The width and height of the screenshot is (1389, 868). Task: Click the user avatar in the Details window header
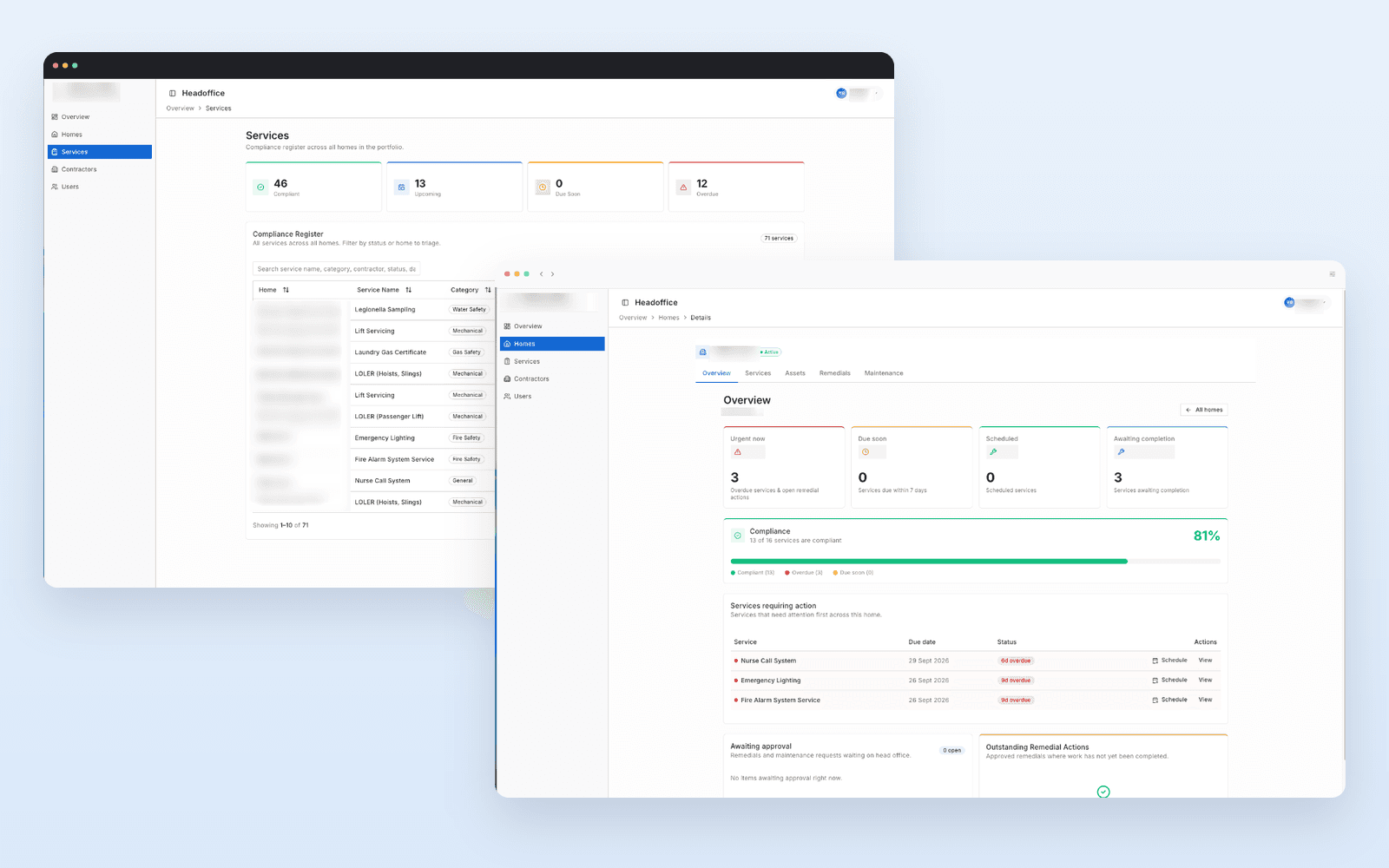1289,302
